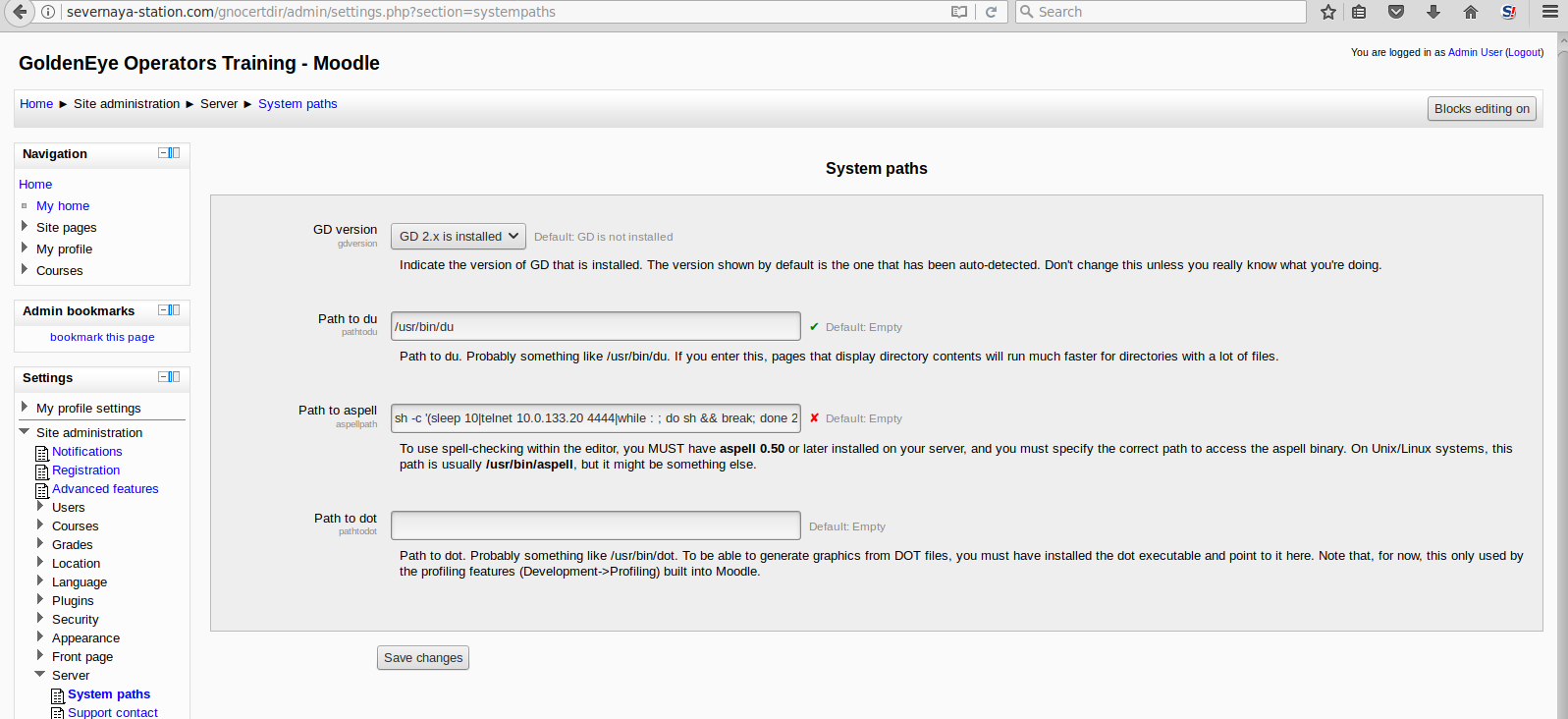This screenshot has height=719, width=1568.
Task: Show bookmarks list icon
Action: pyautogui.click(x=1359, y=12)
